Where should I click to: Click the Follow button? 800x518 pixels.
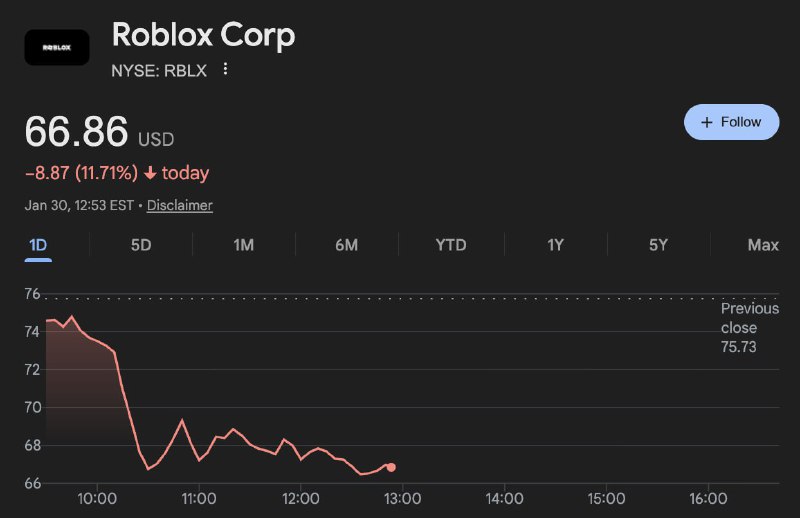tap(731, 122)
